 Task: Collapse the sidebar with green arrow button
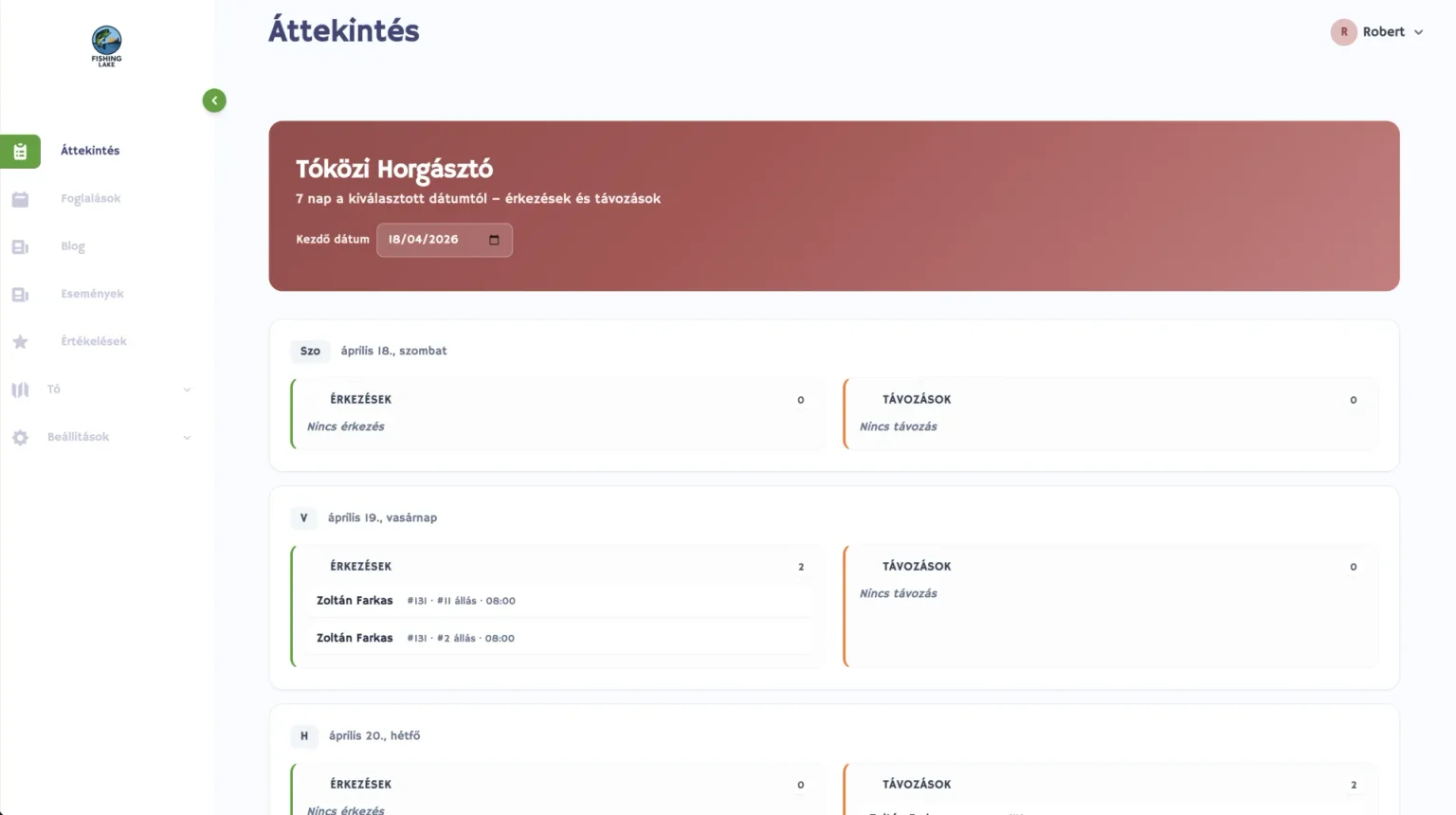(214, 100)
